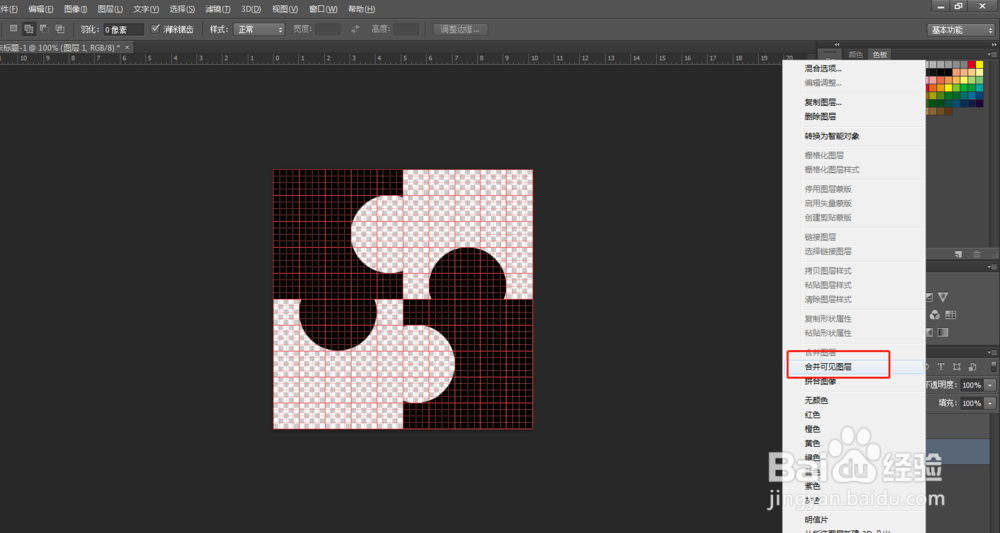Image resolution: width=1000 pixels, height=533 pixels.
Task: Switch to the 色板 Swatches panel tab
Action: click(880, 55)
